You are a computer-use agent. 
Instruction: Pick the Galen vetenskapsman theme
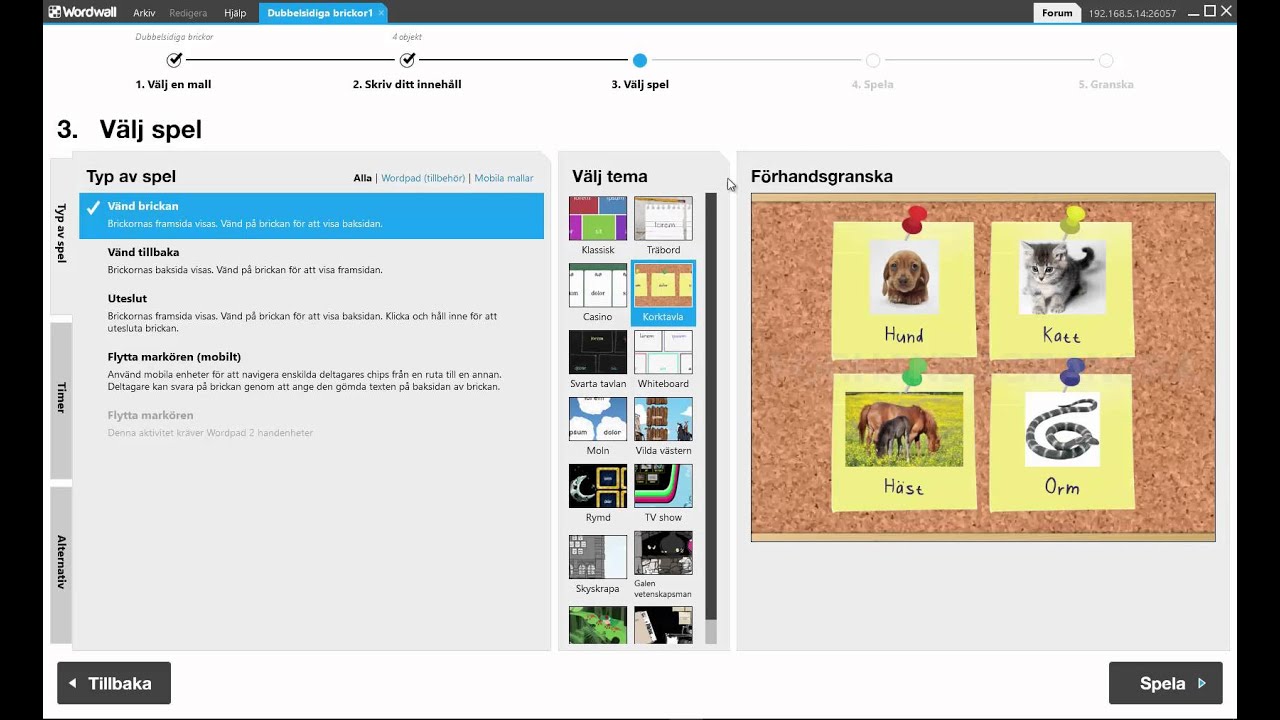click(663, 554)
